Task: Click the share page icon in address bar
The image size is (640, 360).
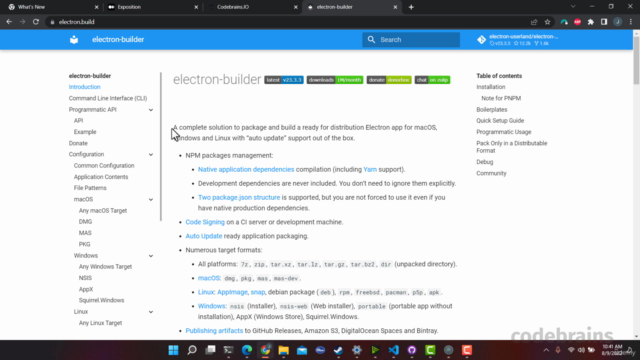Action: pyautogui.click(x=534, y=22)
